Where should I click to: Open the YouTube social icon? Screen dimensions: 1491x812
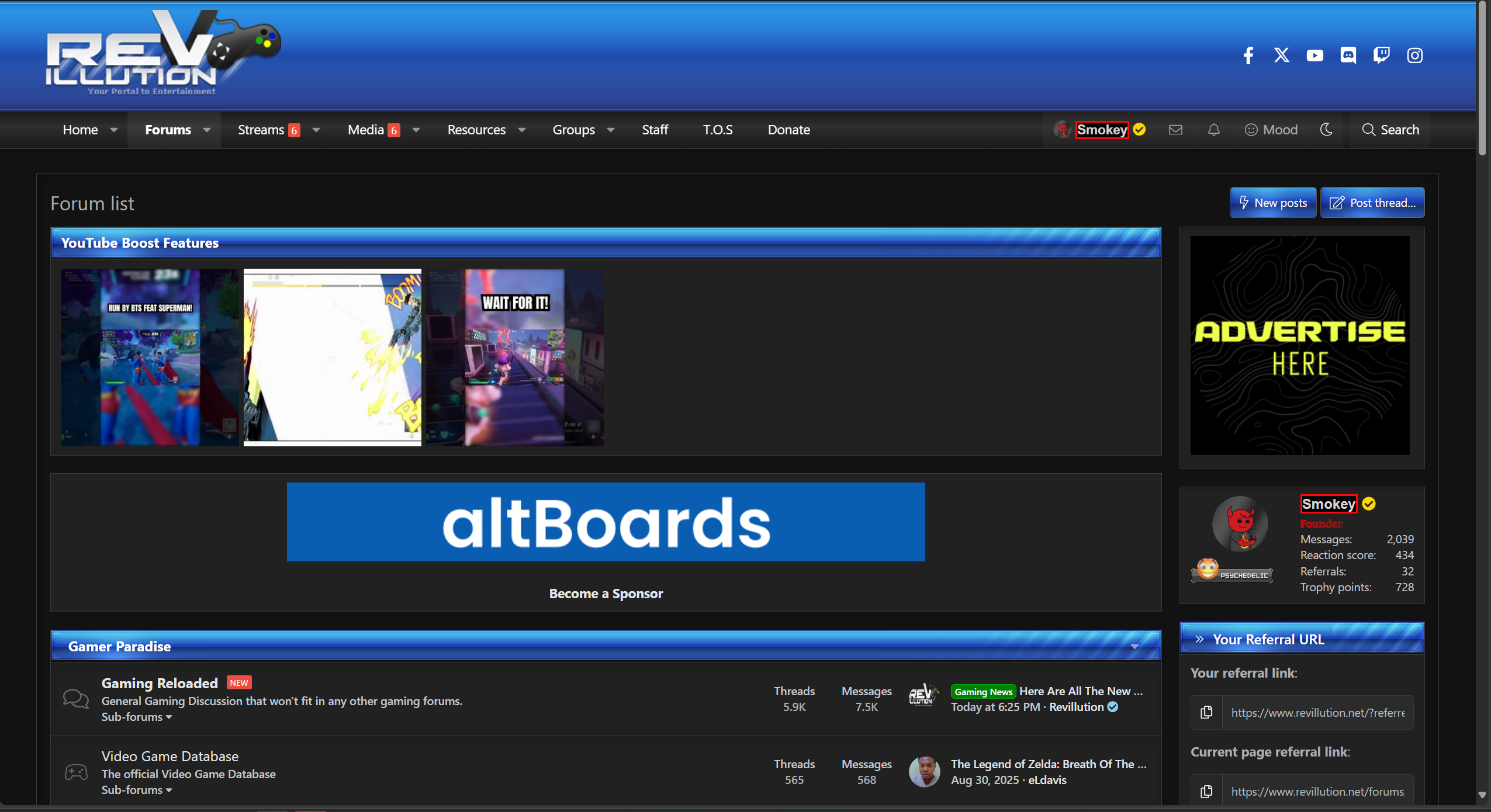(1314, 55)
